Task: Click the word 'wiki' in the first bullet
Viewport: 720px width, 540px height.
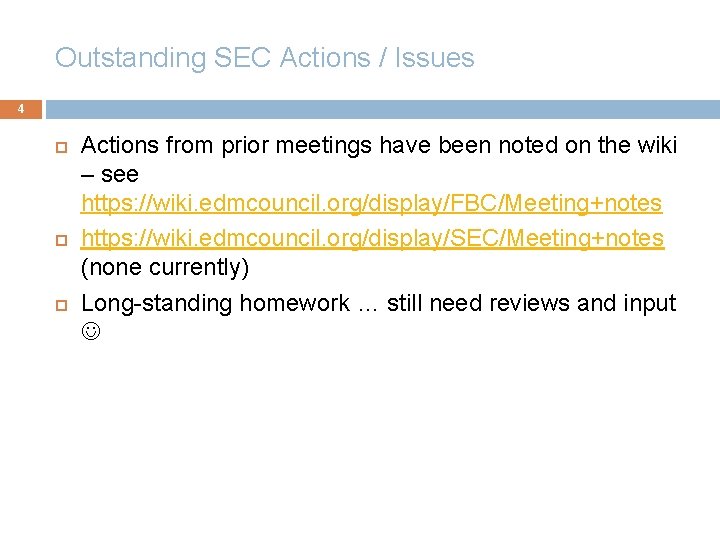Action: click(654, 146)
